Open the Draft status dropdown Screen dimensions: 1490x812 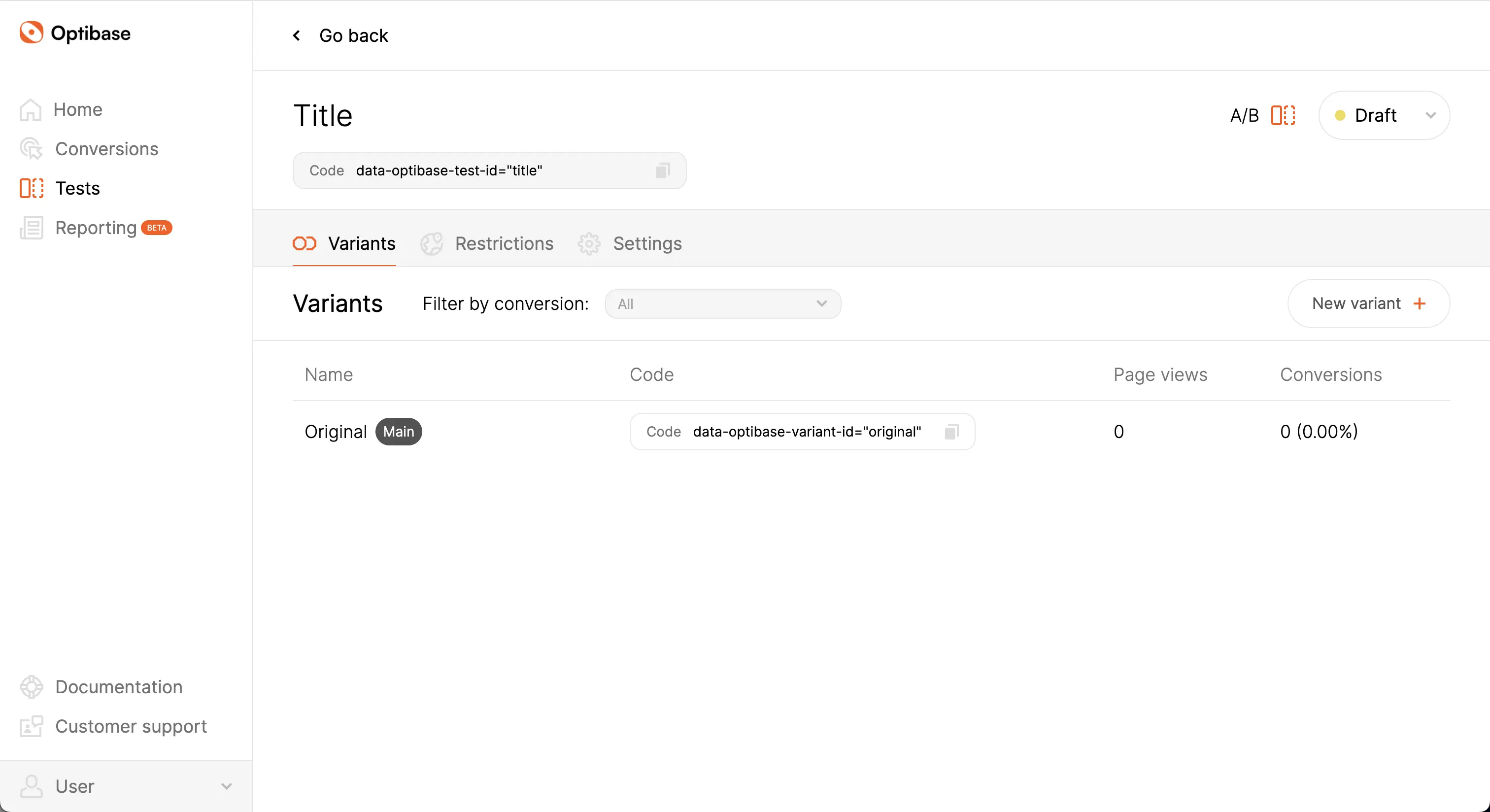coord(1384,115)
